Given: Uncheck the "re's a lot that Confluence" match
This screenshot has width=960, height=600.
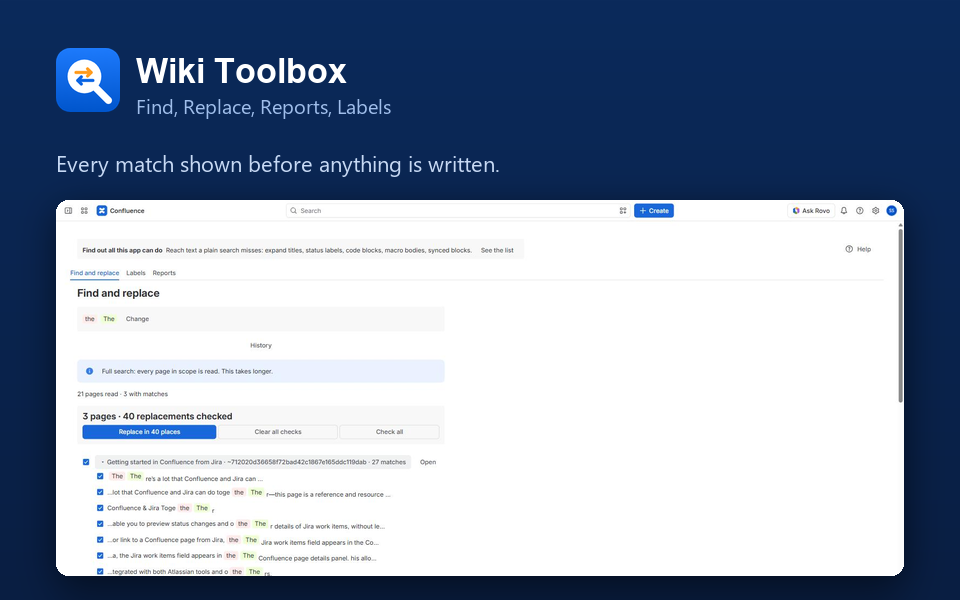Looking at the screenshot, I should pos(100,476).
